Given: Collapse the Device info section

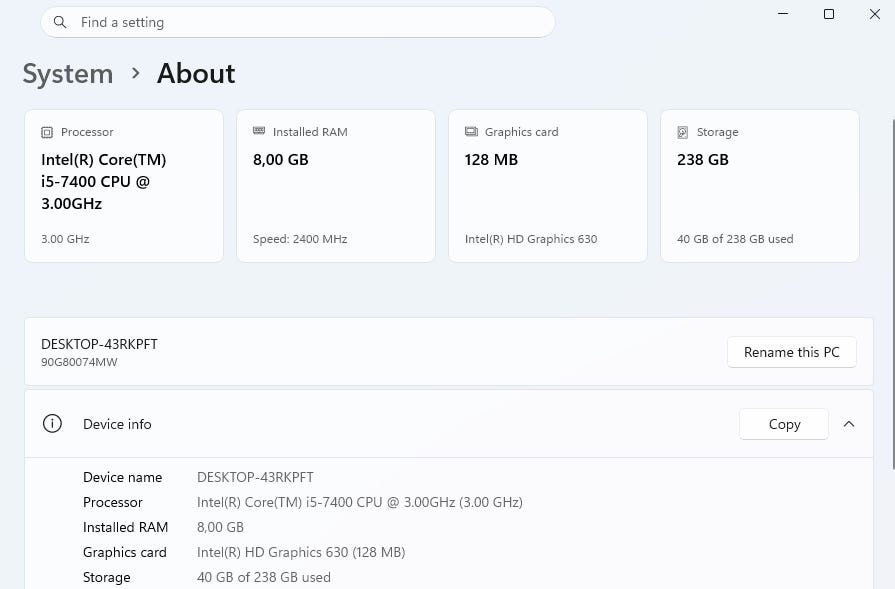Looking at the screenshot, I should click(x=849, y=424).
